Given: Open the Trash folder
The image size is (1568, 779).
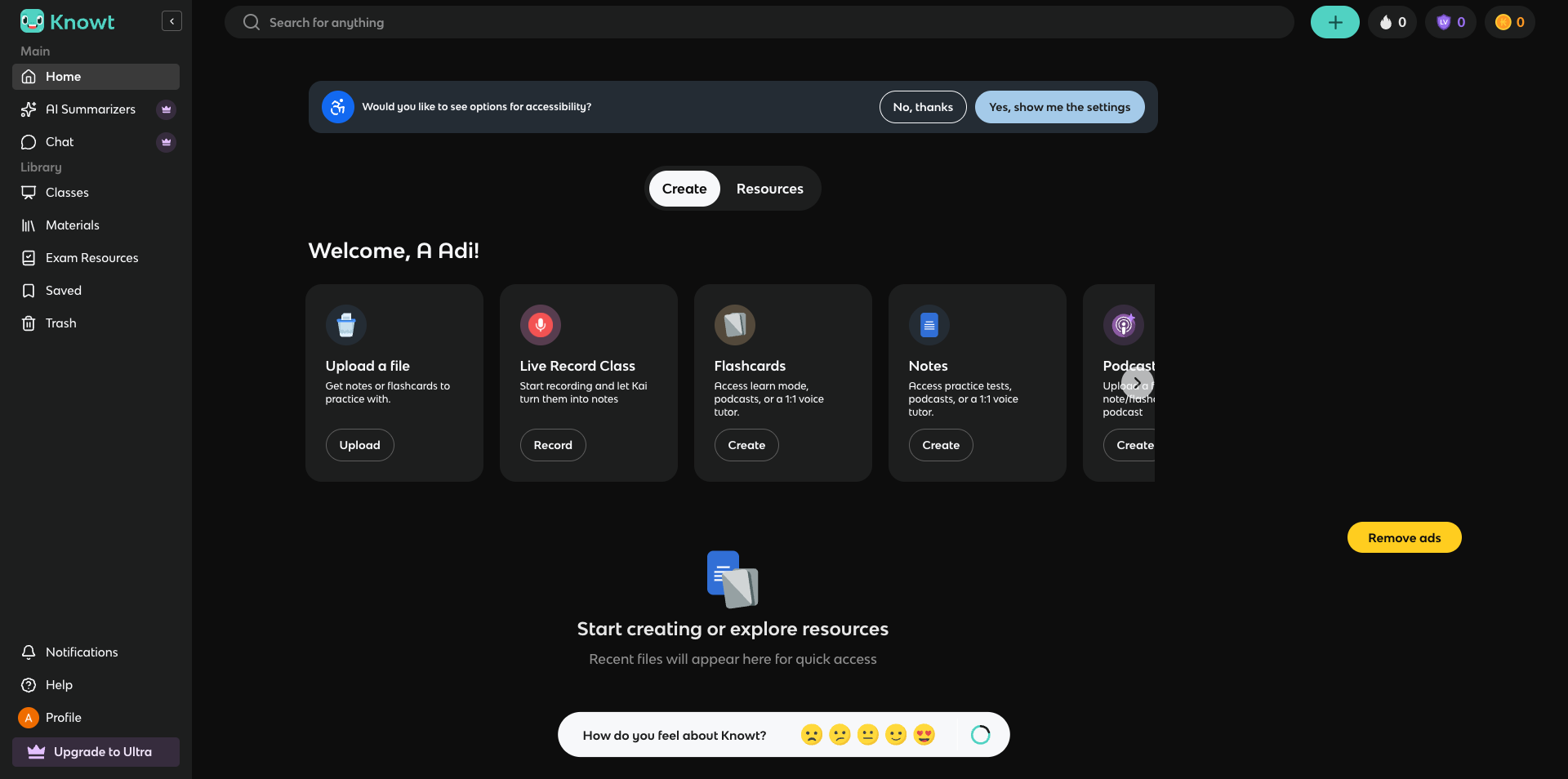Looking at the screenshot, I should 58,323.
